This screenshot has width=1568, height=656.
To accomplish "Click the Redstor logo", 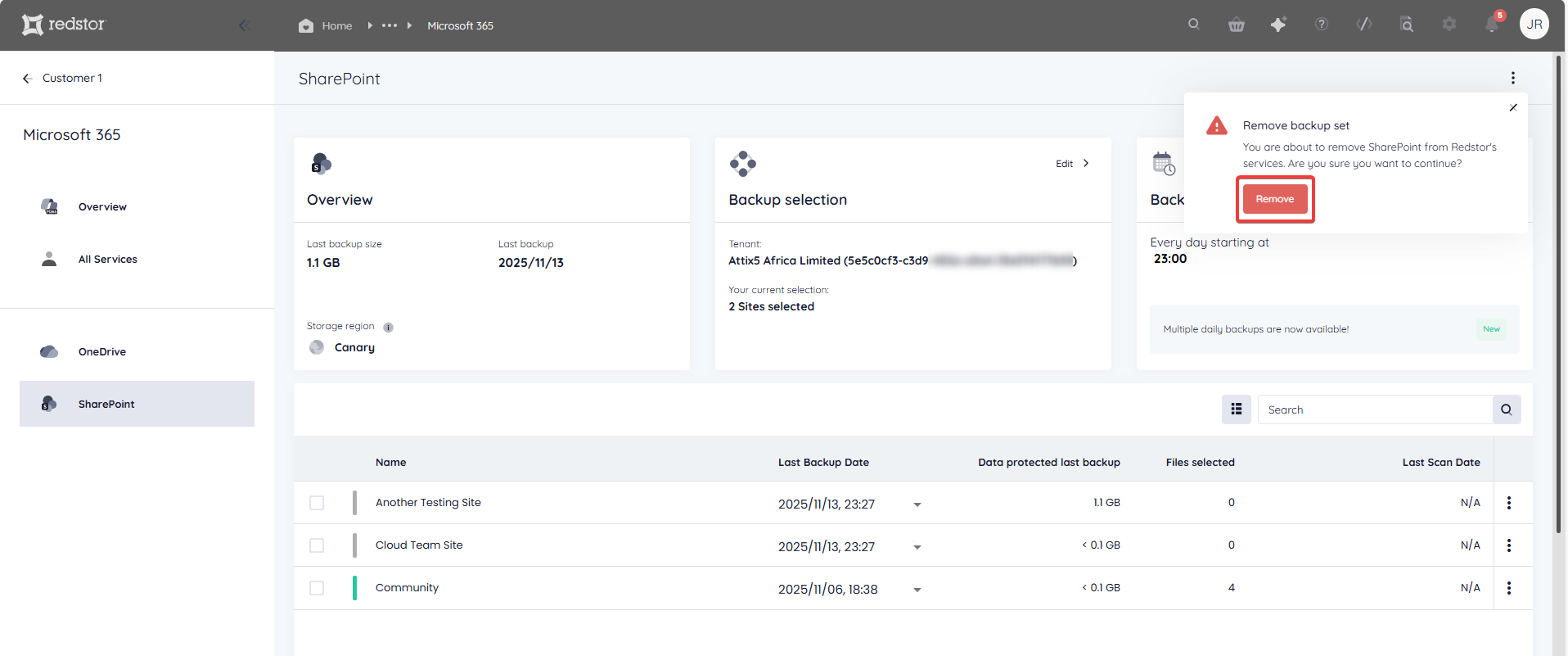I will (x=64, y=25).
